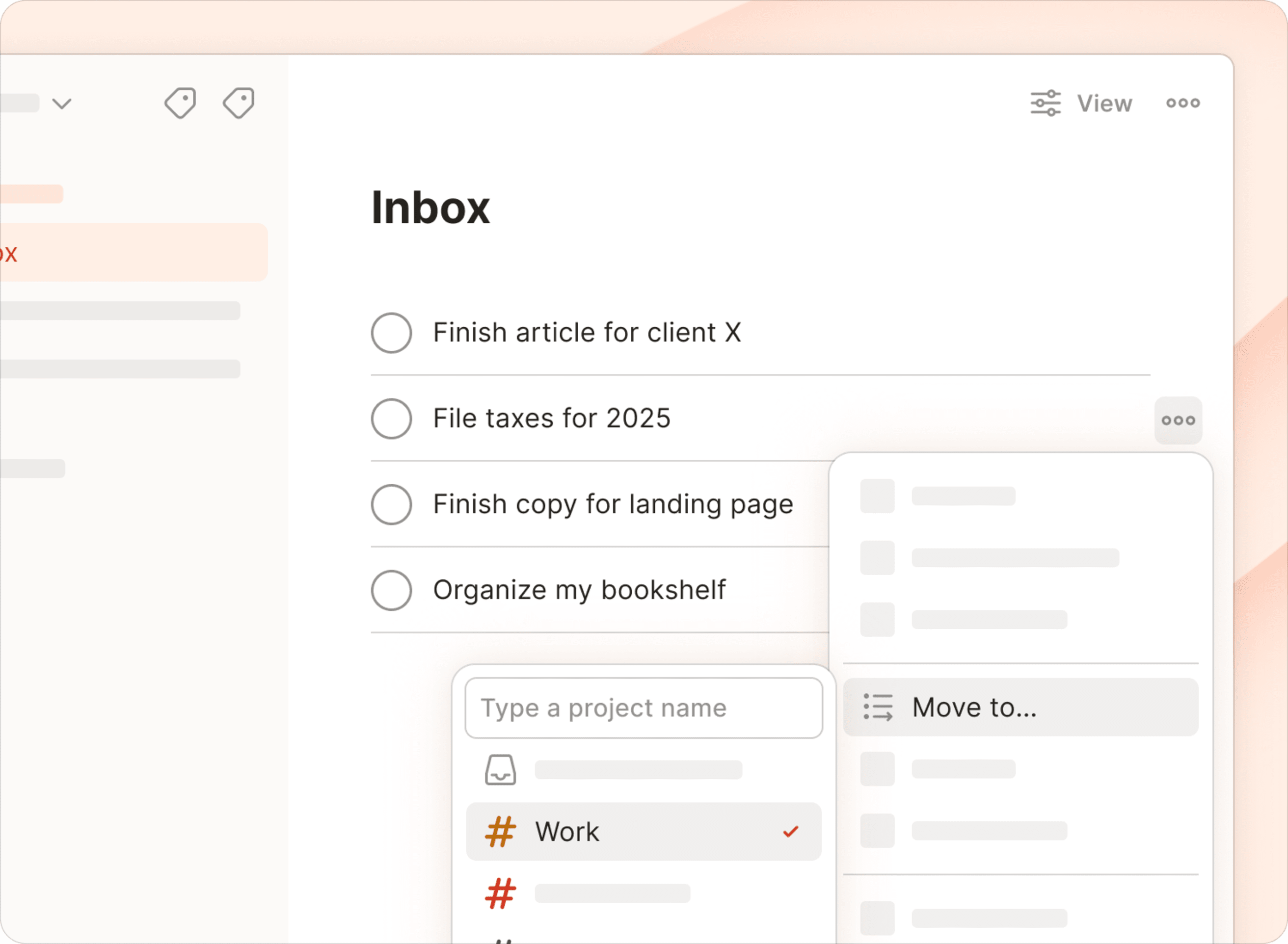Open the top-right three-dot options menu
Viewport: 1288px width, 944px height.
[1183, 104]
